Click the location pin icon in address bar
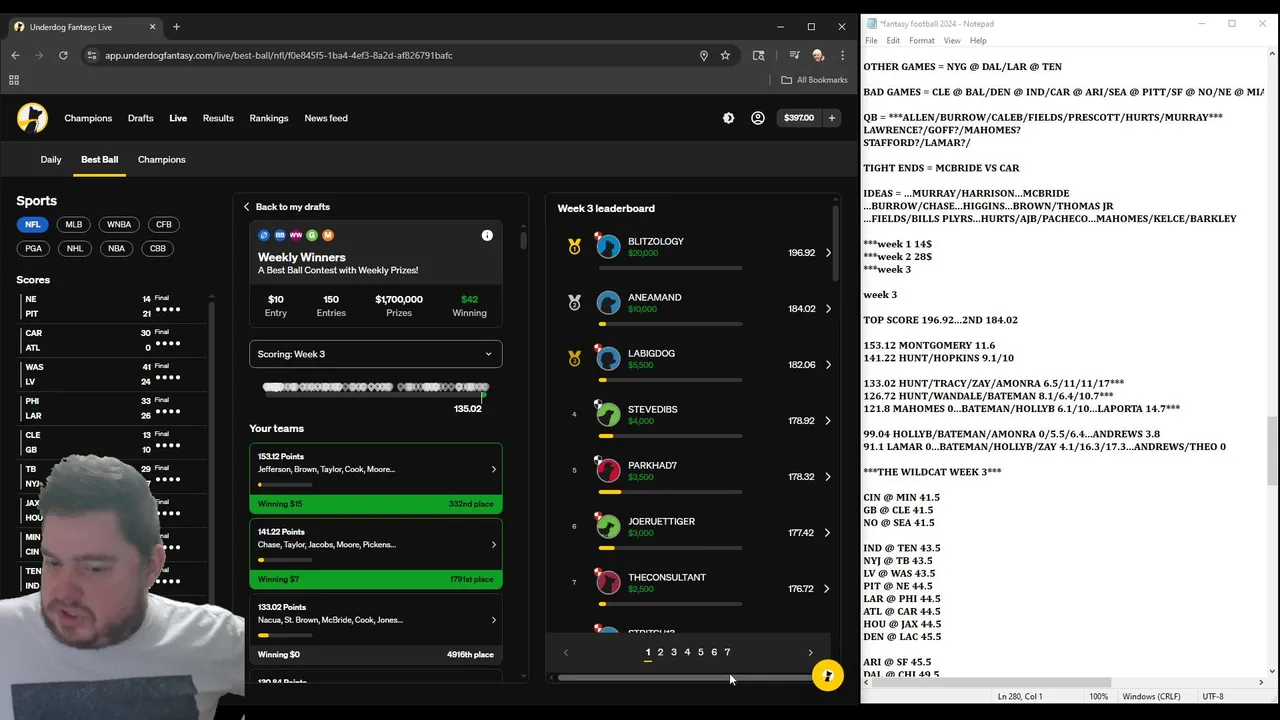 (x=704, y=55)
